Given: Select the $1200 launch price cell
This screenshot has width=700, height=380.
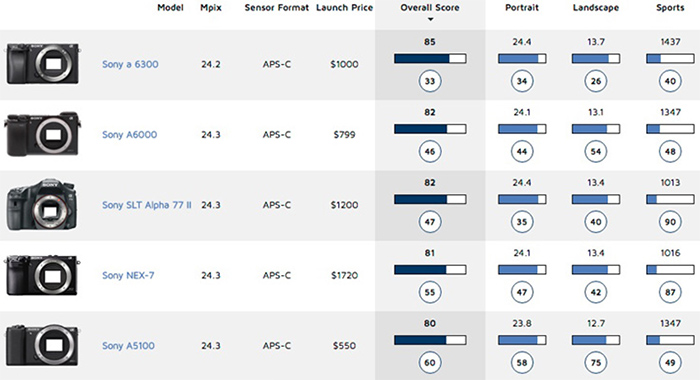Looking at the screenshot, I should pos(344,205).
